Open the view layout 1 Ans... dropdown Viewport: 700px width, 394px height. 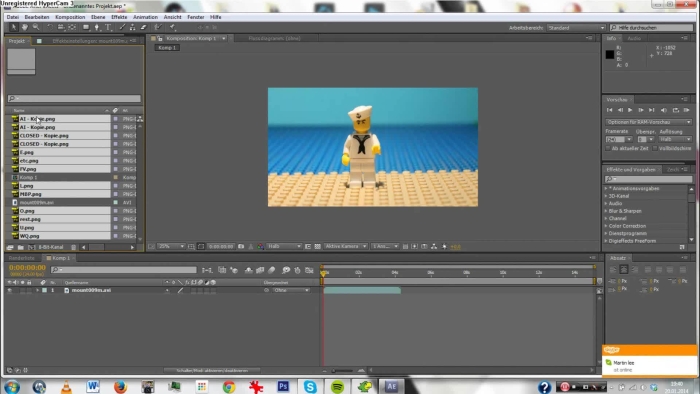click(x=385, y=246)
